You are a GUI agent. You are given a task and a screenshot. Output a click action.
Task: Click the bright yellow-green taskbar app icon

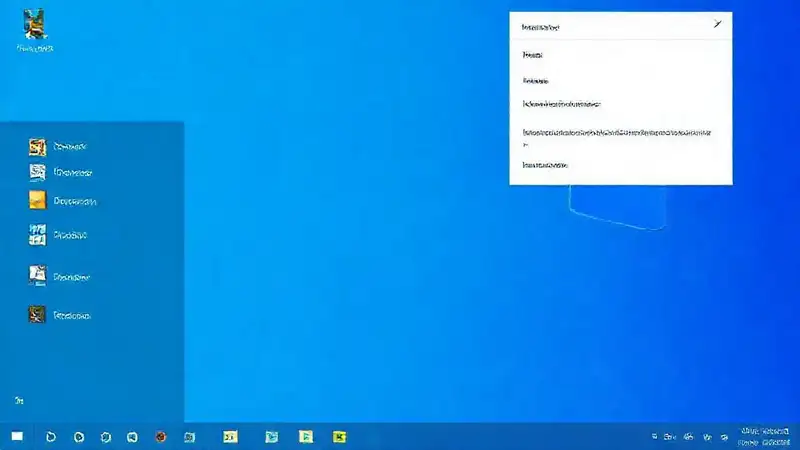339,437
